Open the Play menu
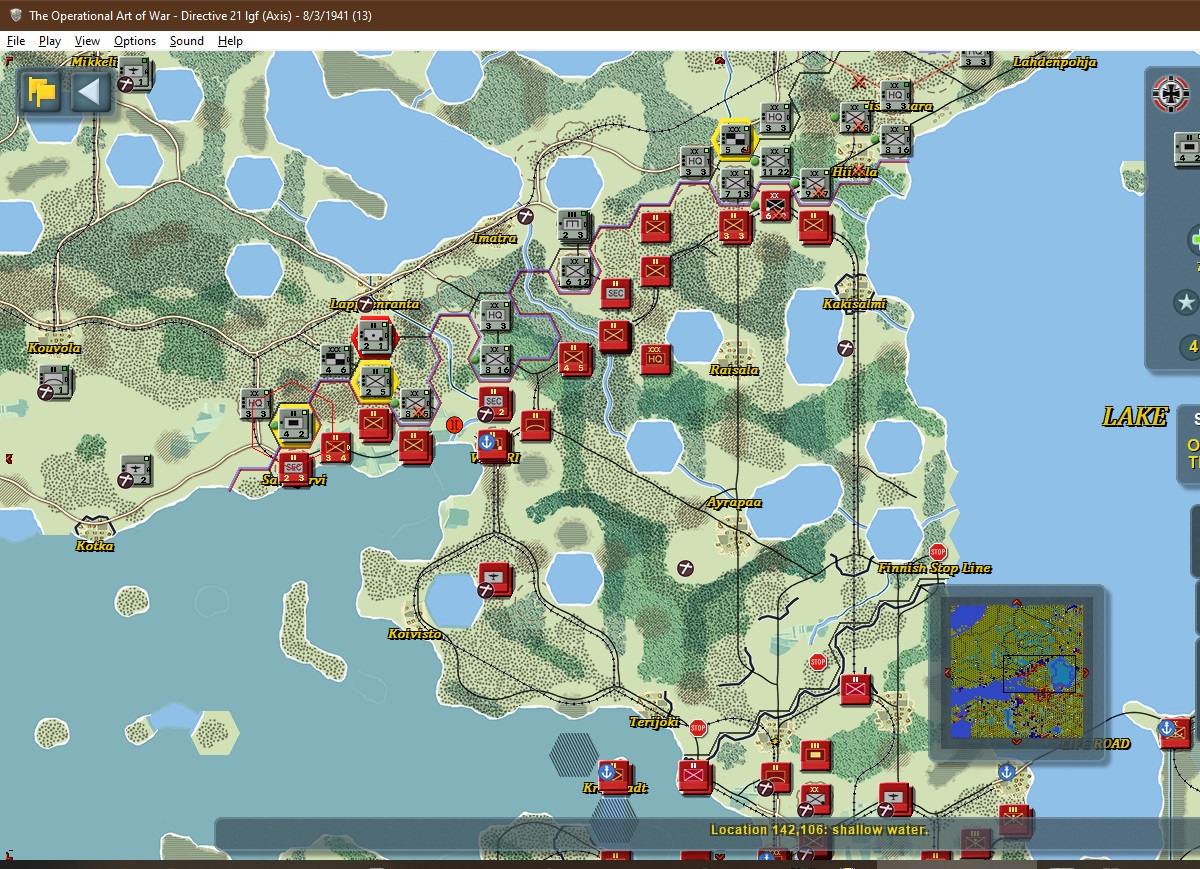Image resolution: width=1200 pixels, height=869 pixels. click(x=50, y=41)
